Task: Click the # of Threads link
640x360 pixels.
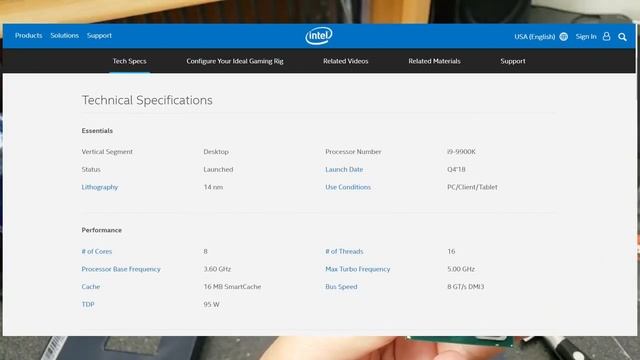Action: 344,251
